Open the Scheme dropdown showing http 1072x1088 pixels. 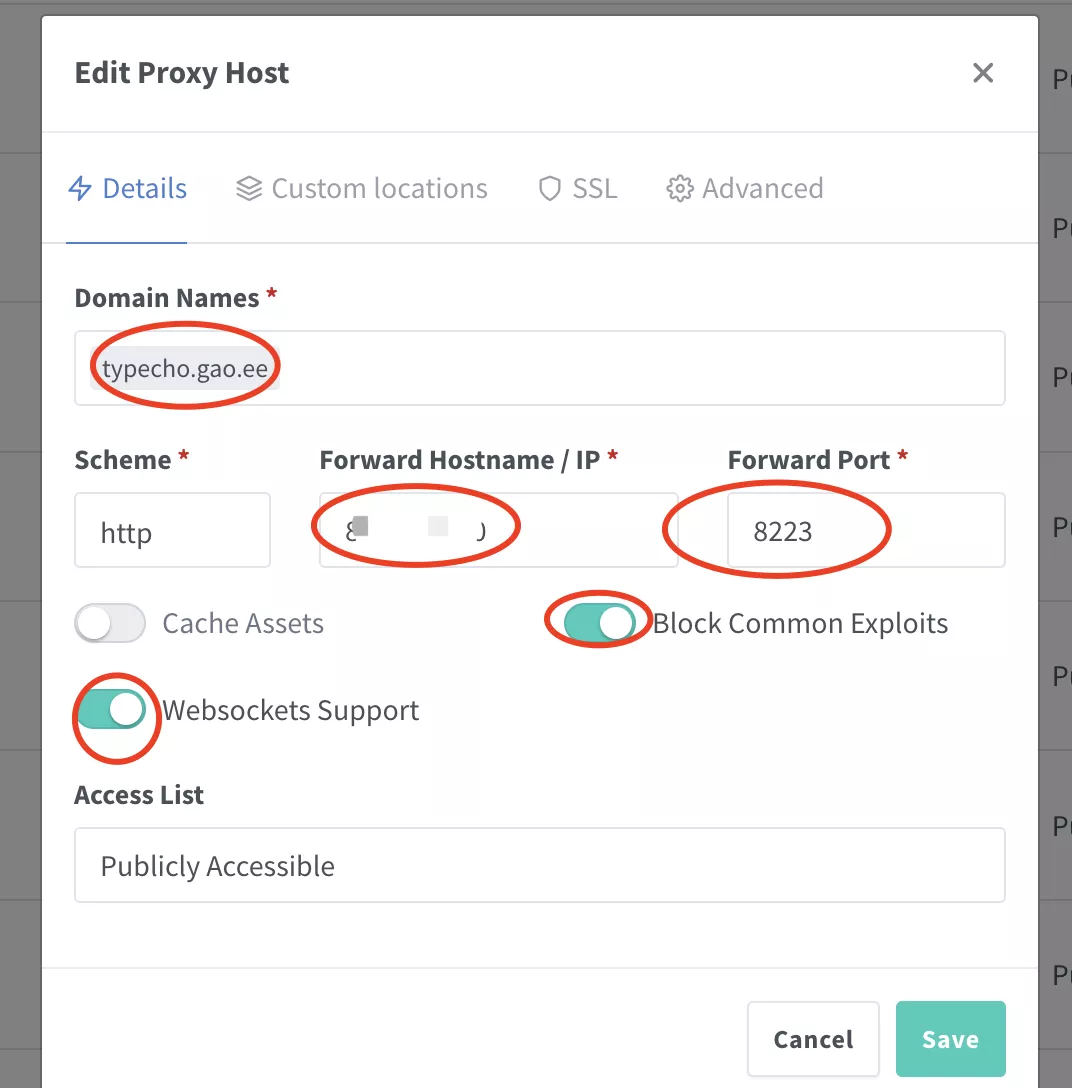pyautogui.click(x=172, y=531)
